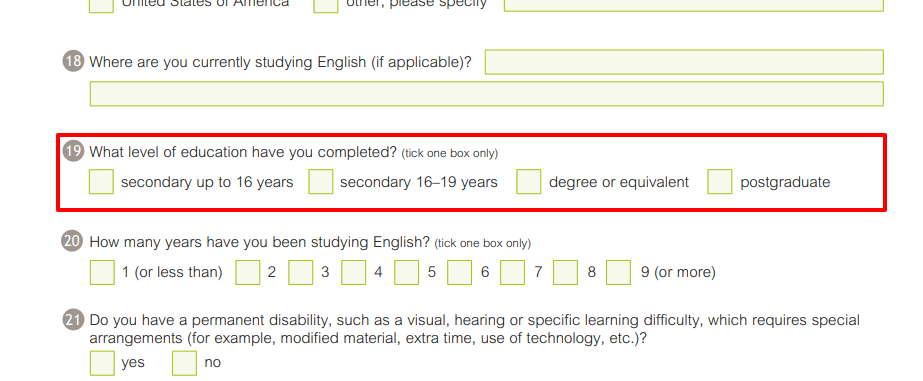
Task: Select the 5 years studying English box
Action: (407, 272)
